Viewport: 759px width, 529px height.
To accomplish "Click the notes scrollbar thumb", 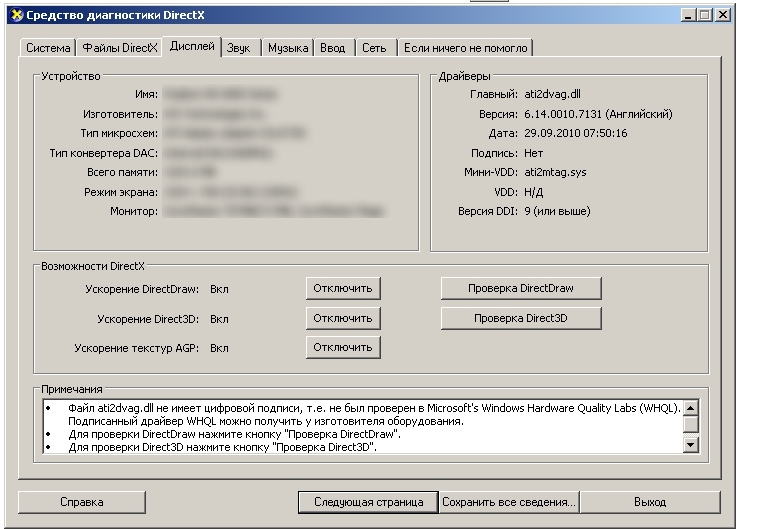I will pyautogui.click(x=691, y=424).
